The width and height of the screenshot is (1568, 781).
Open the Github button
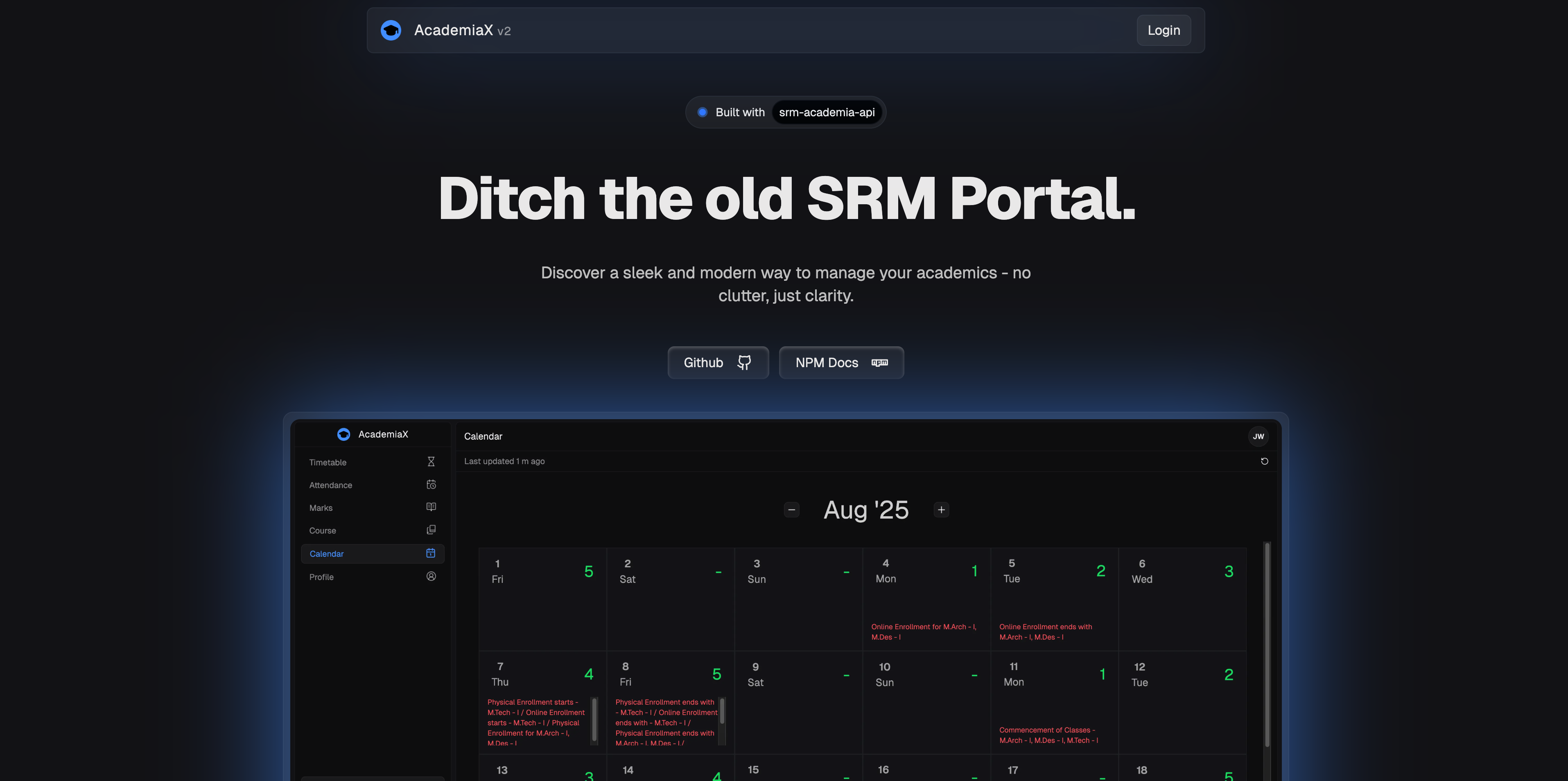pos(718,363)
